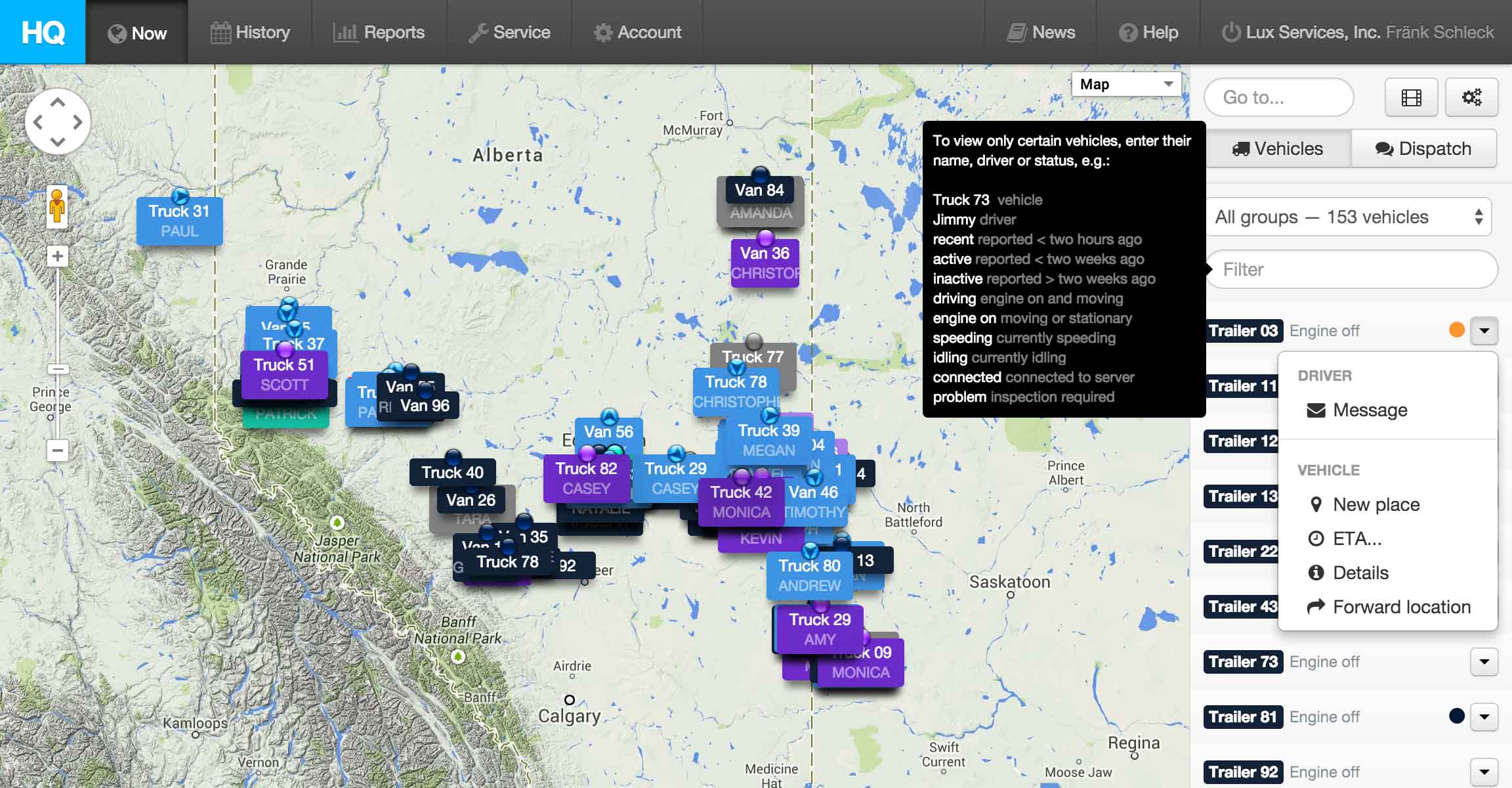
Task: Click inside the Filter field
Action: [x=1352, y=269]
